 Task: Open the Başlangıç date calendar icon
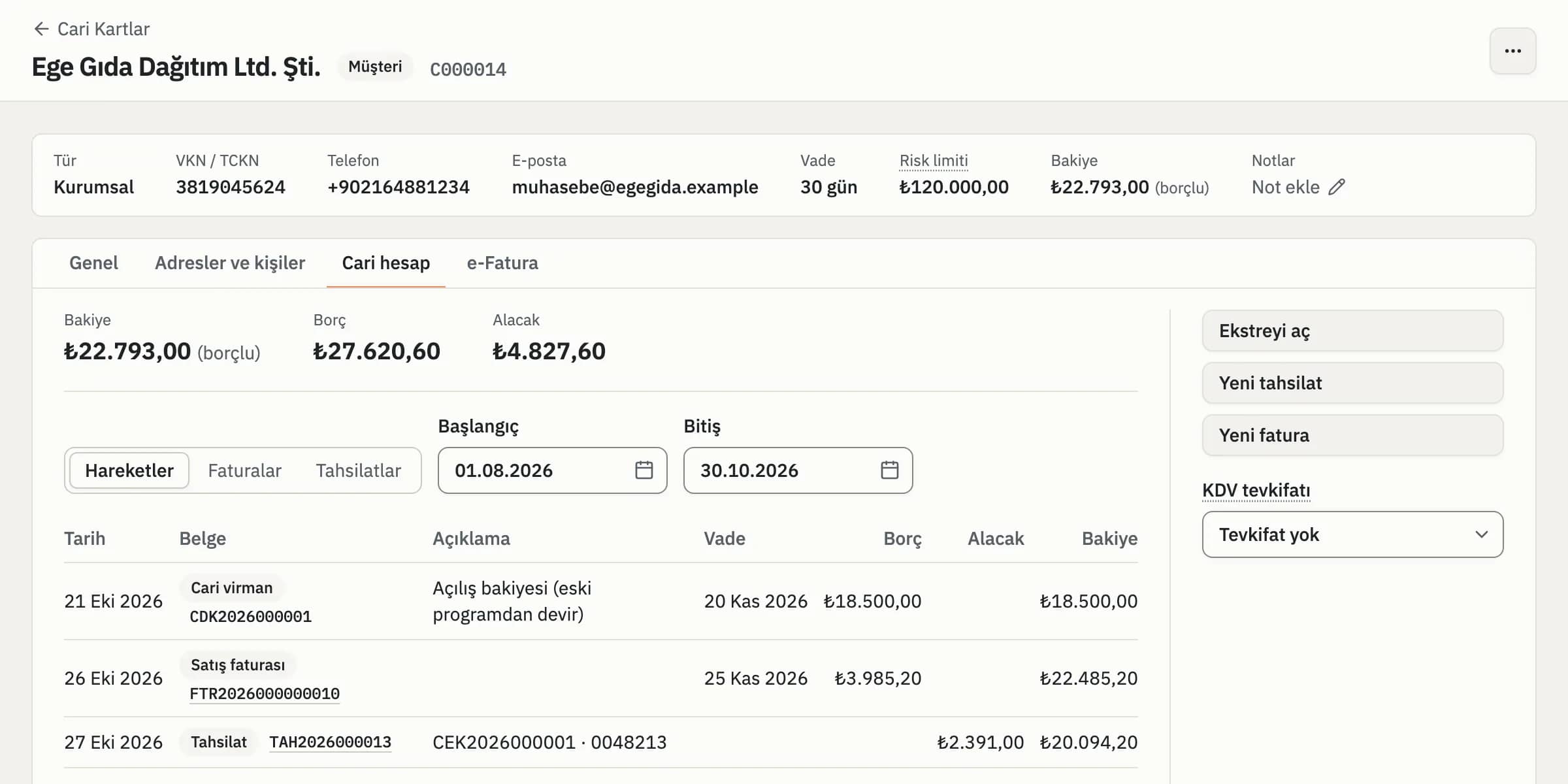point(644,470)
